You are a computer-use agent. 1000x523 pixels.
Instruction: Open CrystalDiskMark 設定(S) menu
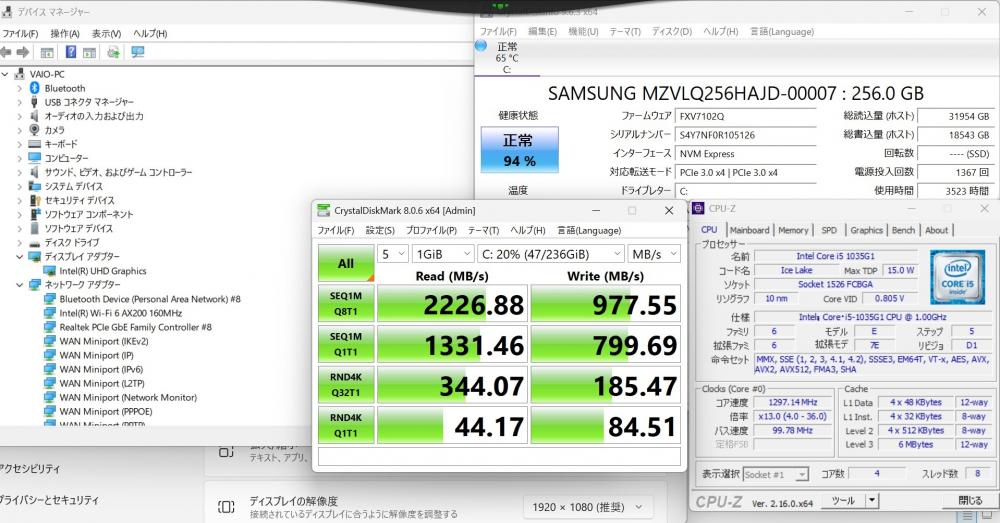click(379, 230)
